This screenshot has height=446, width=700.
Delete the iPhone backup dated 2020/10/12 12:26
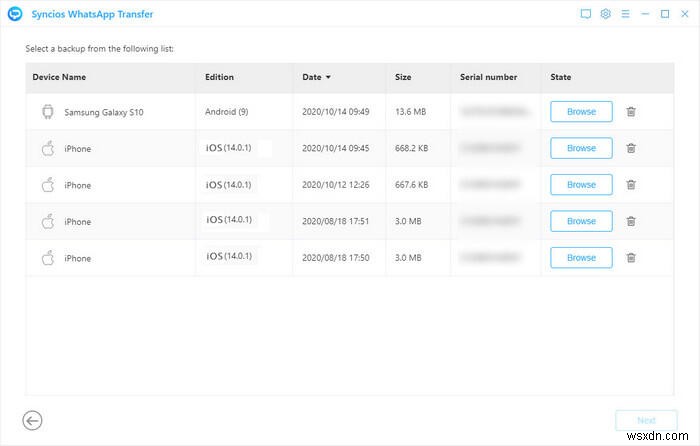(631, 185)
